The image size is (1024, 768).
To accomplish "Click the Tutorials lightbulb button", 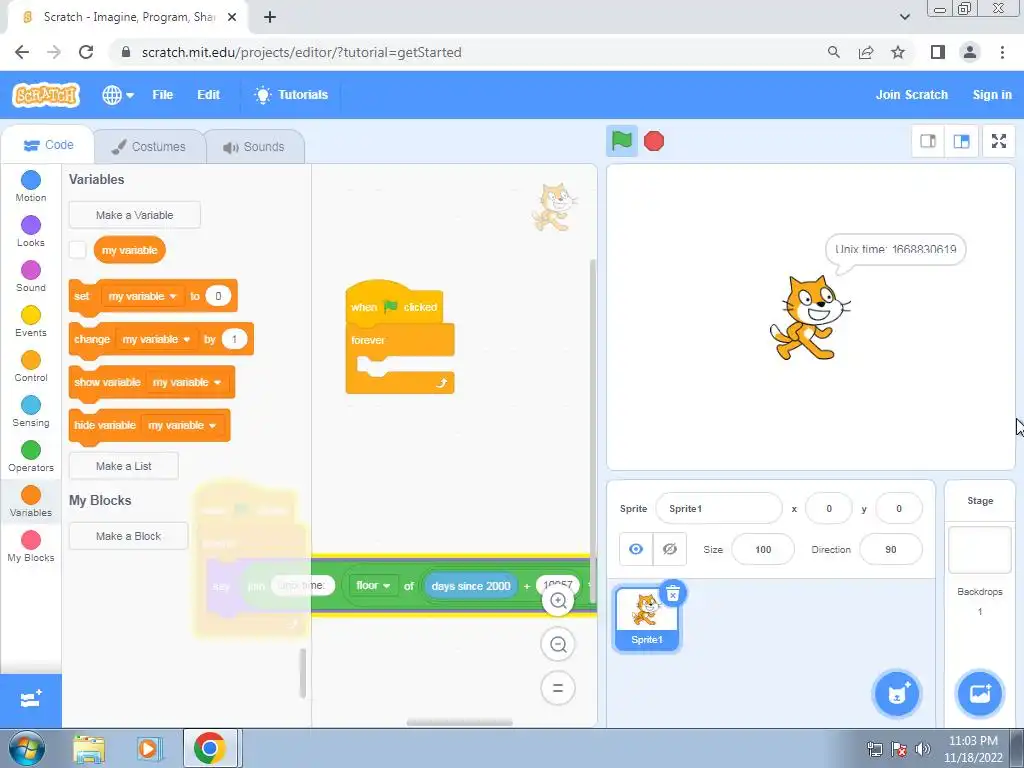I will point(291,95).
